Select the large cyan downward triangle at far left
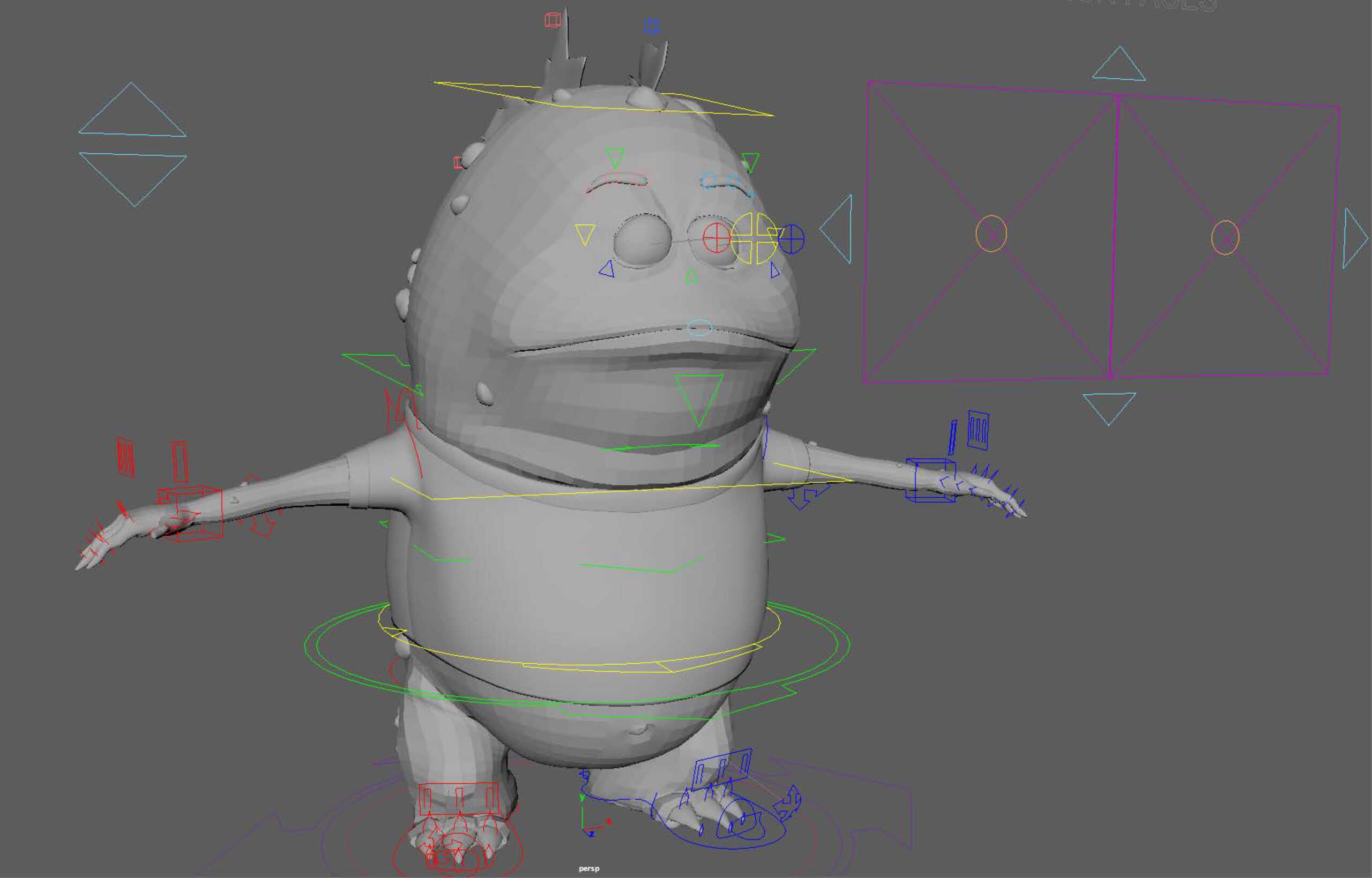Screen dimensions: 1372x878 point(133,179)
